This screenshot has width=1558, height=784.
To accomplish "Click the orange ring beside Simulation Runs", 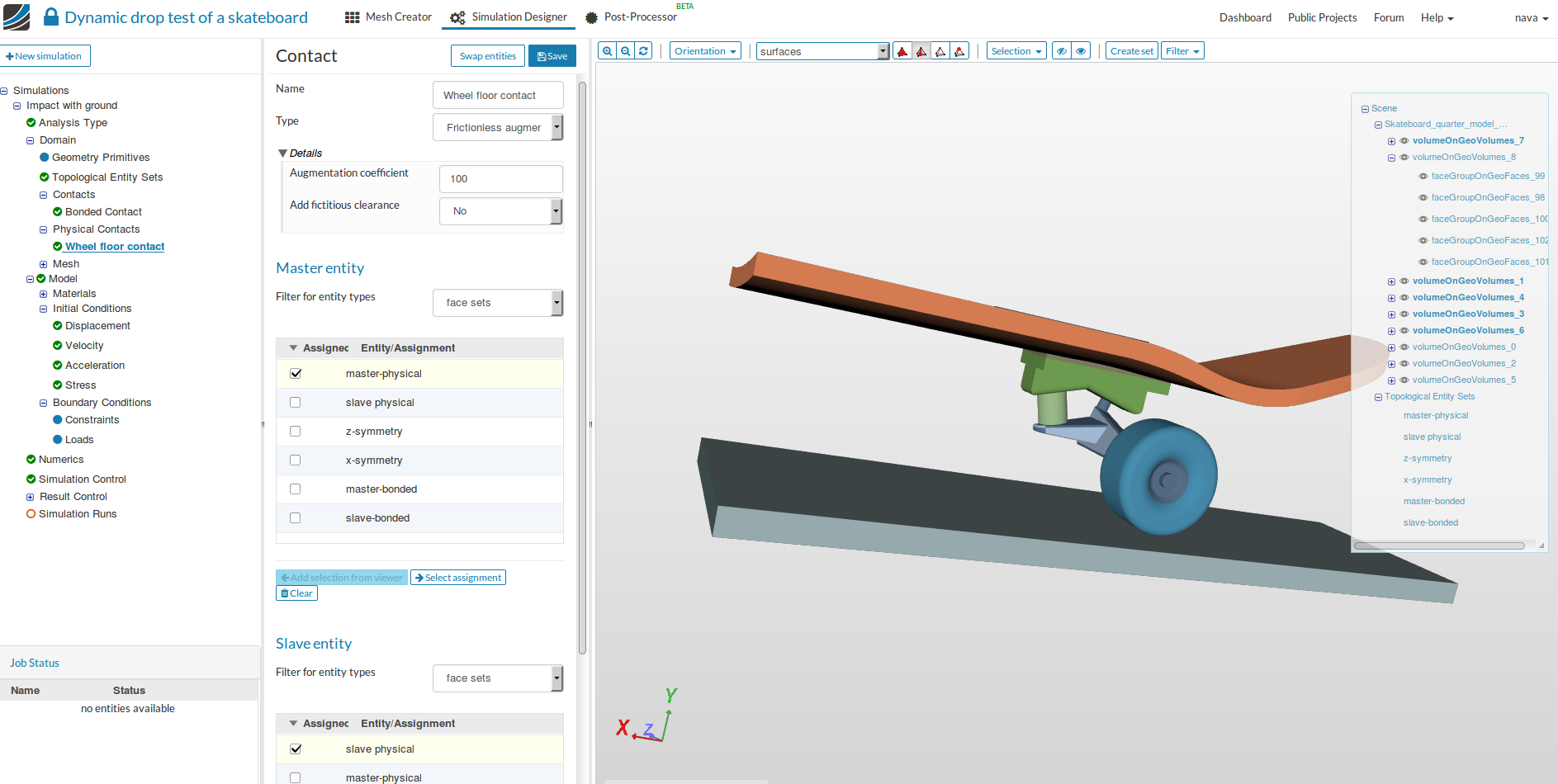I will 31,514.
